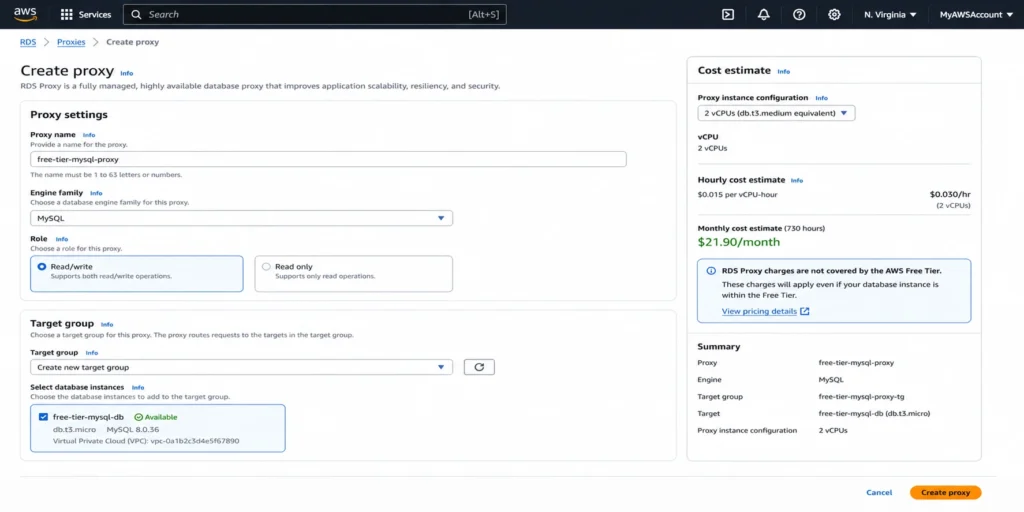The width and height of the screenshot is (1024, 512).
Task: Open the CloudShell terminal icon
Action: (x=728, y=14)
